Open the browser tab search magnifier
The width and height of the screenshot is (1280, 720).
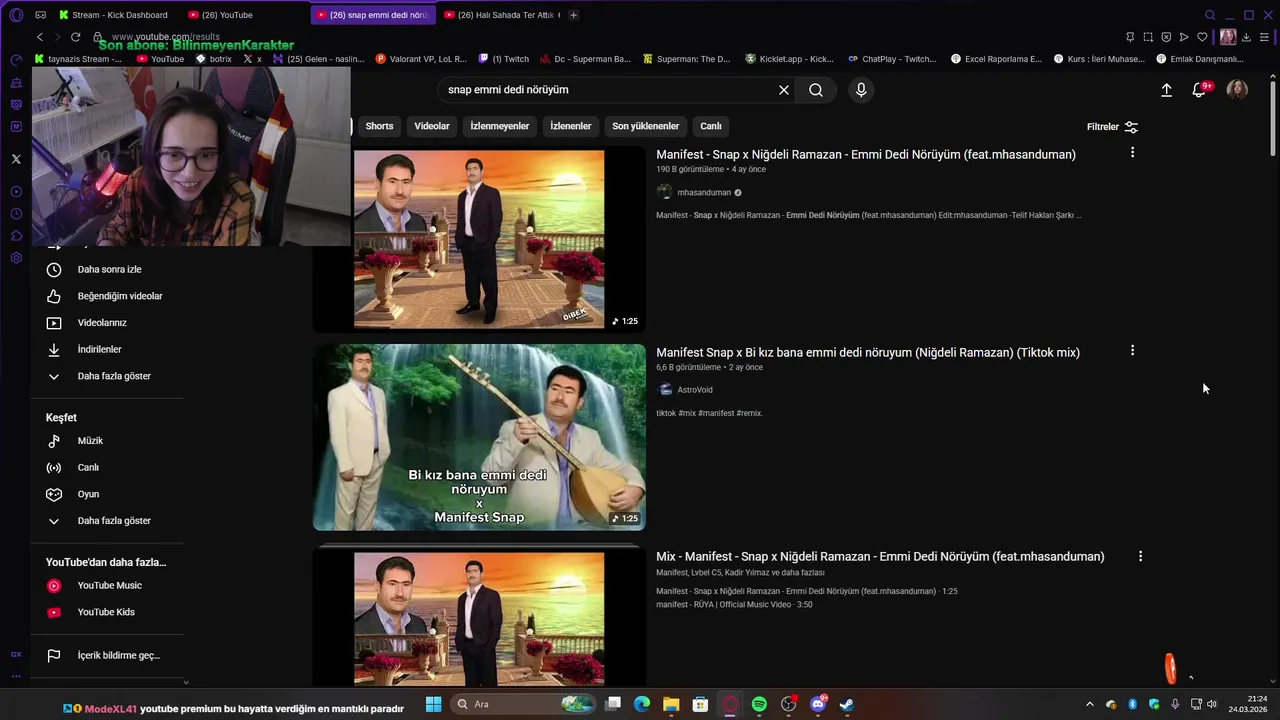pyautogui.click(x=1210, y=15)
